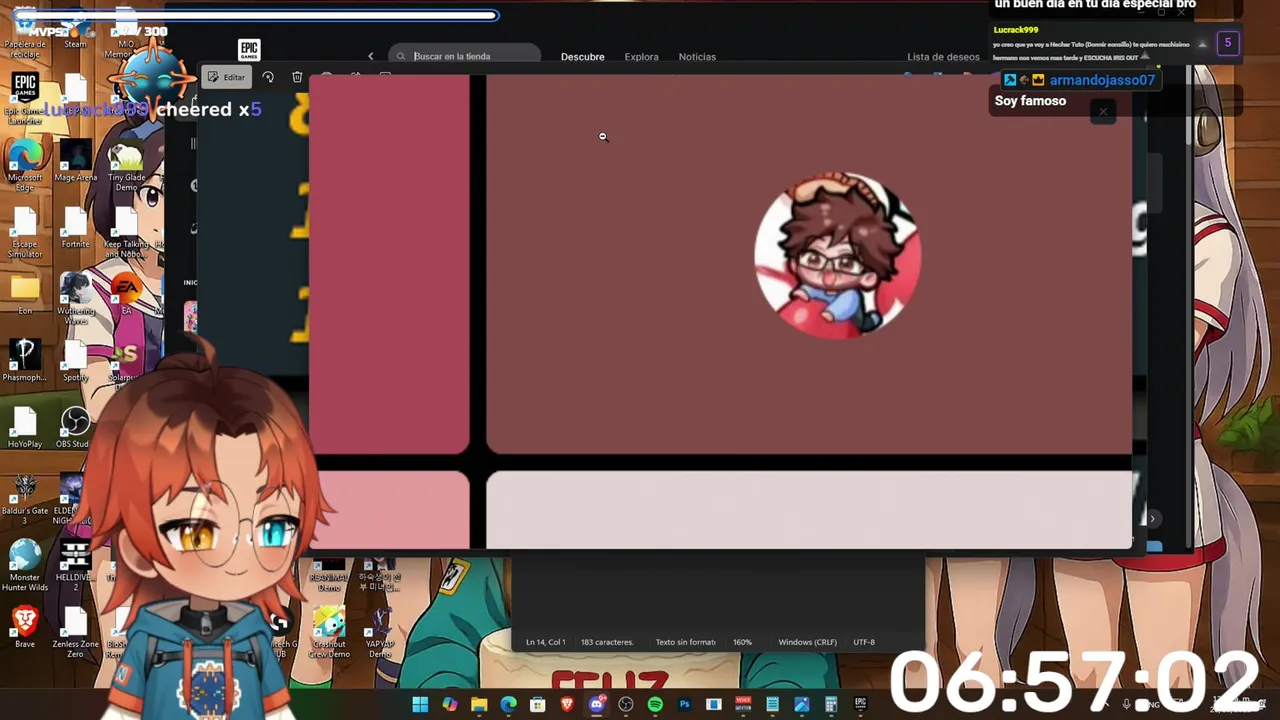1280x720 pixels.
Task: Click the purple 5 badge in chat
Action: pos(1228,43)
